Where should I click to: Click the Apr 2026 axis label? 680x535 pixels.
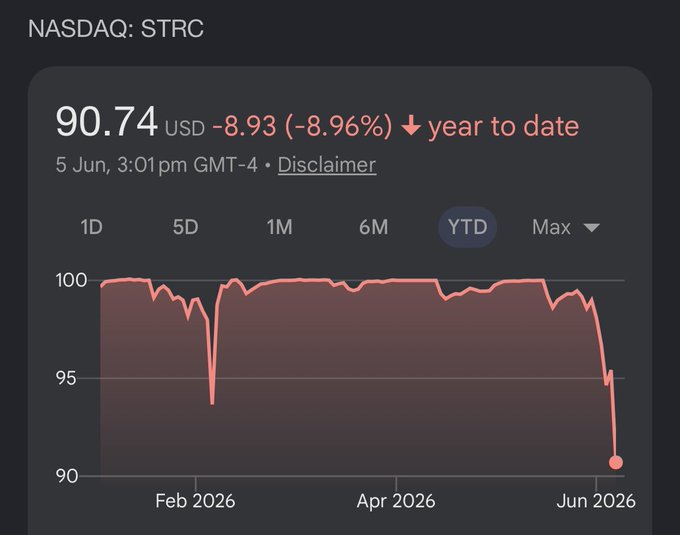(396, 501)
